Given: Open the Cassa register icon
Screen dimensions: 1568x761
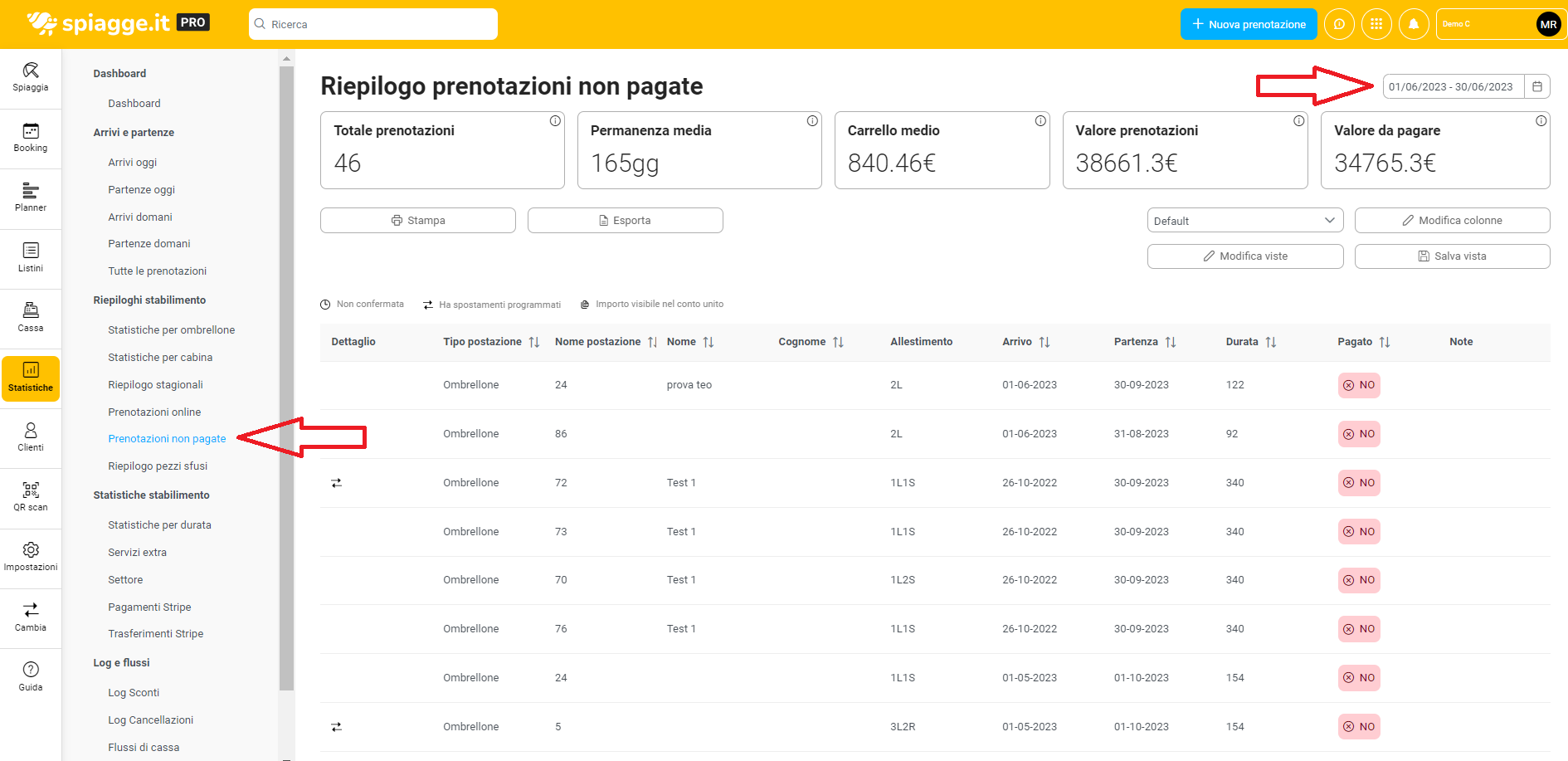Looking at the screenshot, I should 31,317.
